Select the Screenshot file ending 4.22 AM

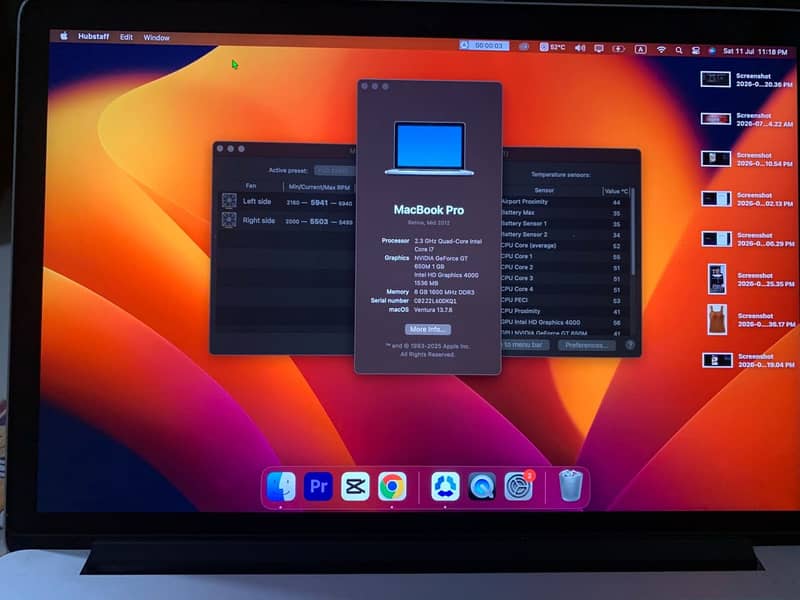tap(747, 119)
